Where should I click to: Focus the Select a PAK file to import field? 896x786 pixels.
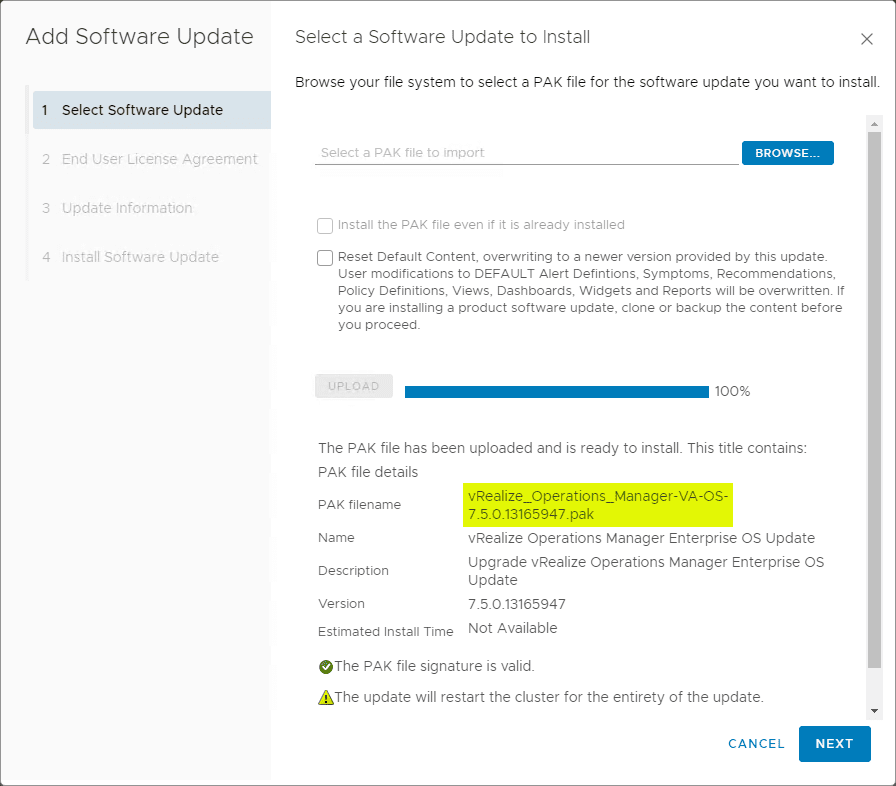tap(526, 153)
